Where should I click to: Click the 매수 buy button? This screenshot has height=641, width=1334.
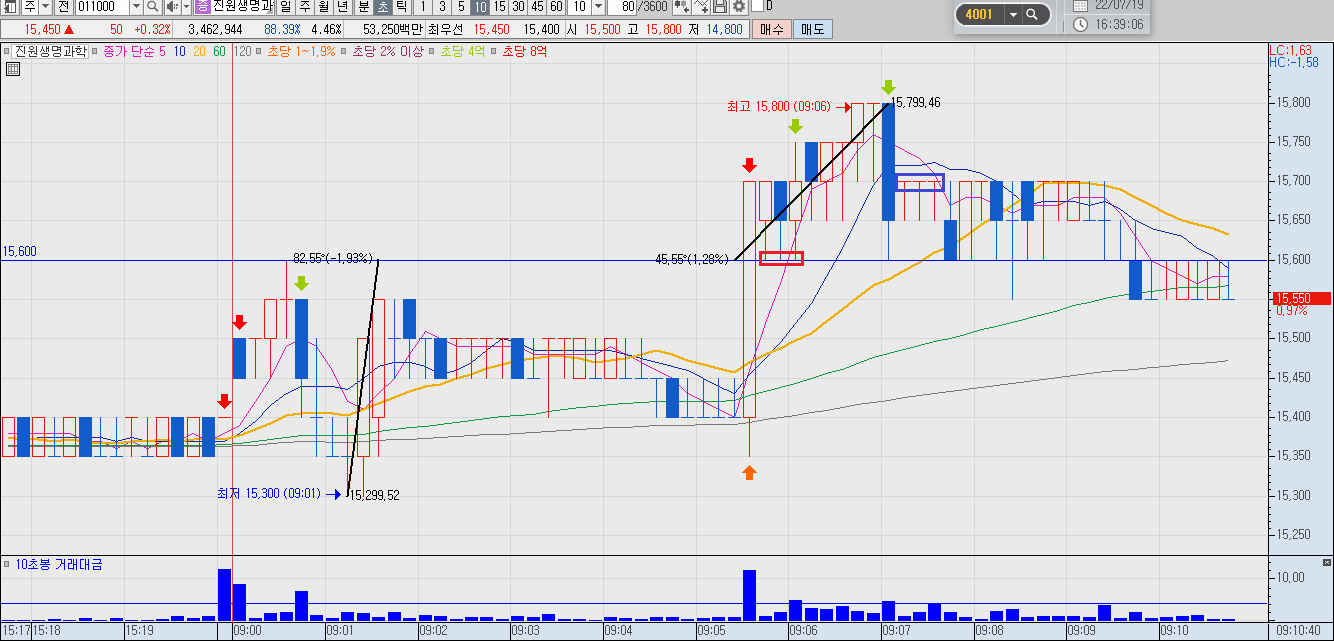[771, 29]
